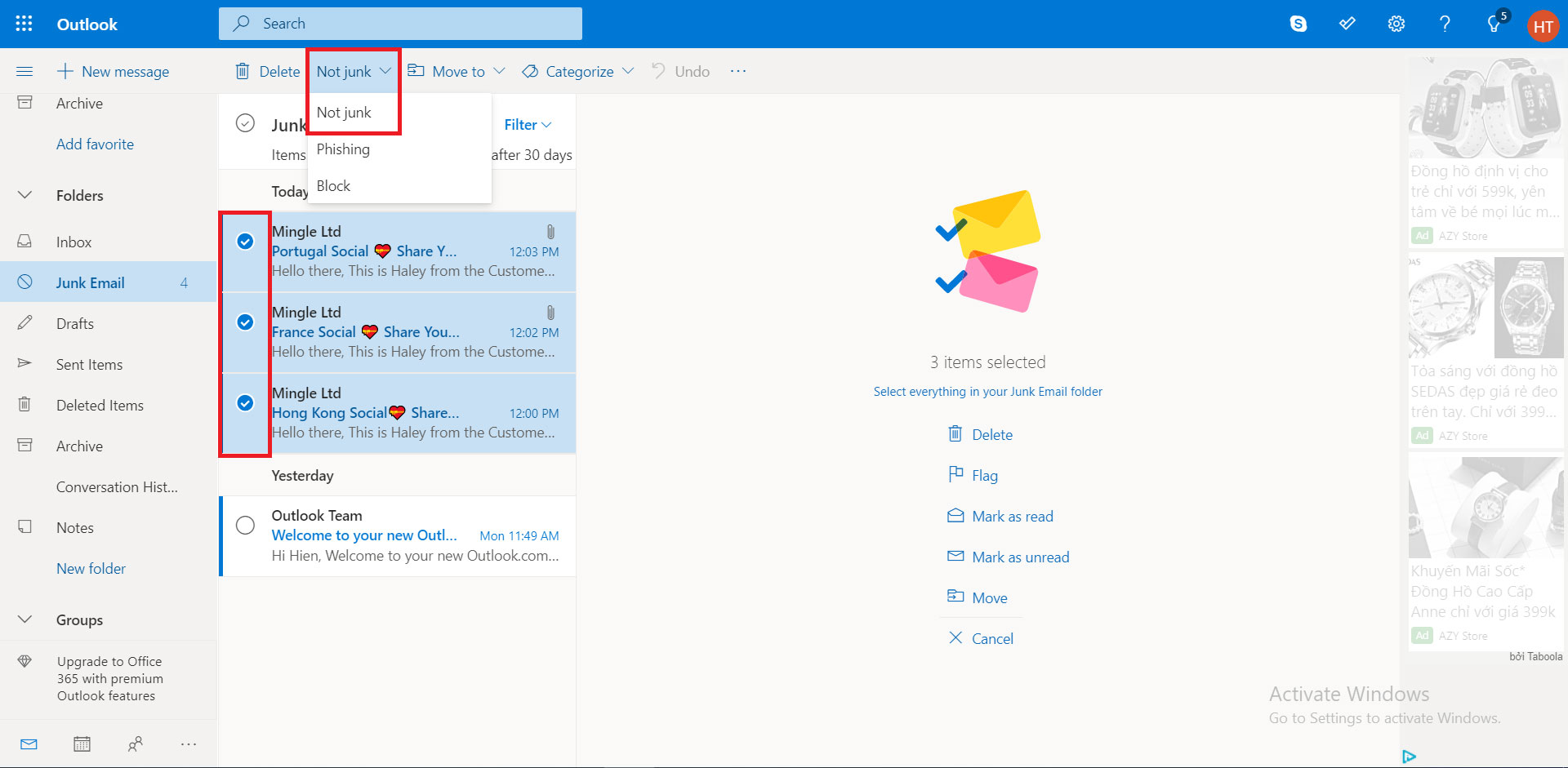Uncheck the Hong Kong Social email

245,403
